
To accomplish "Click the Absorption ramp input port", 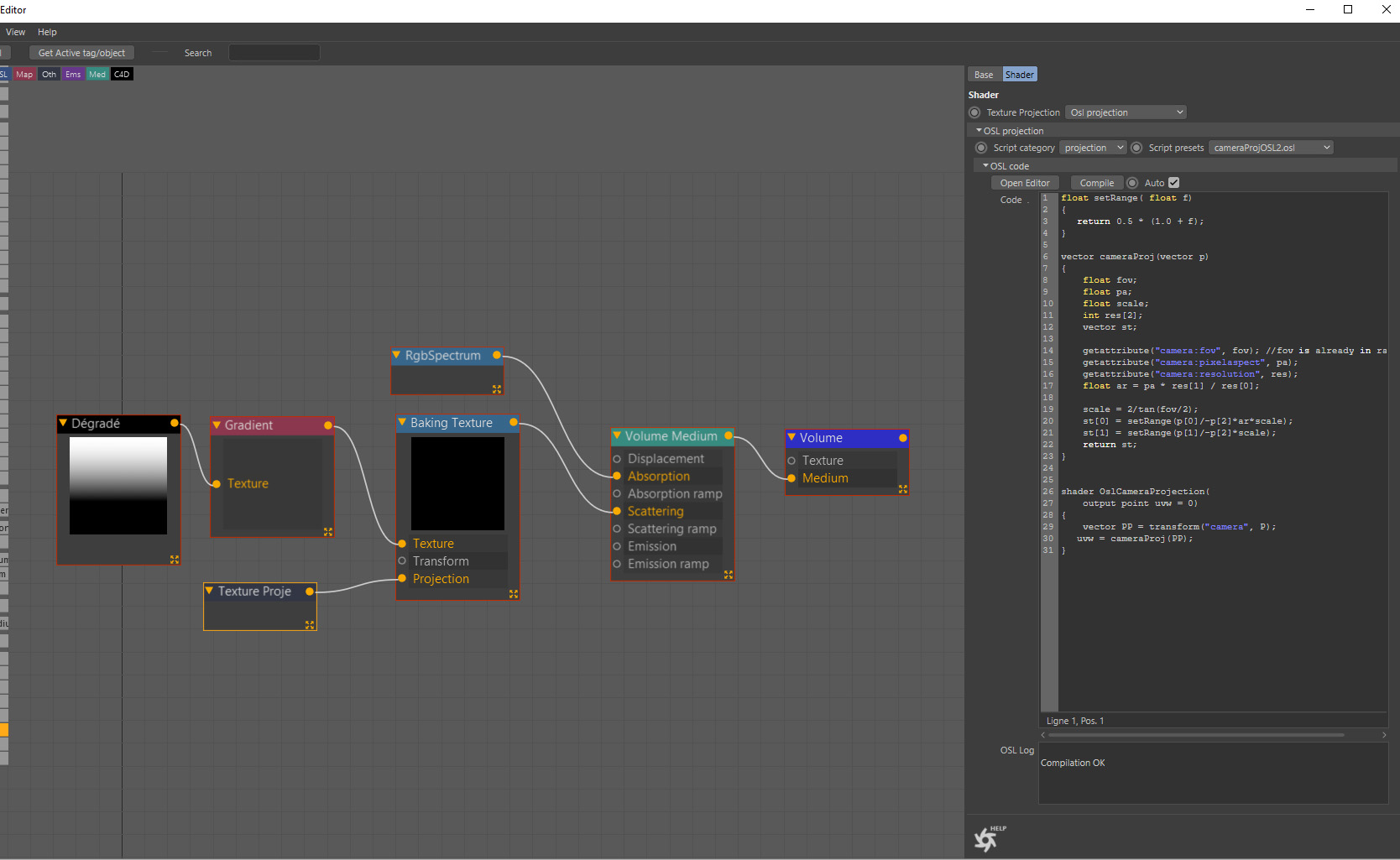I will pos(617,494).
